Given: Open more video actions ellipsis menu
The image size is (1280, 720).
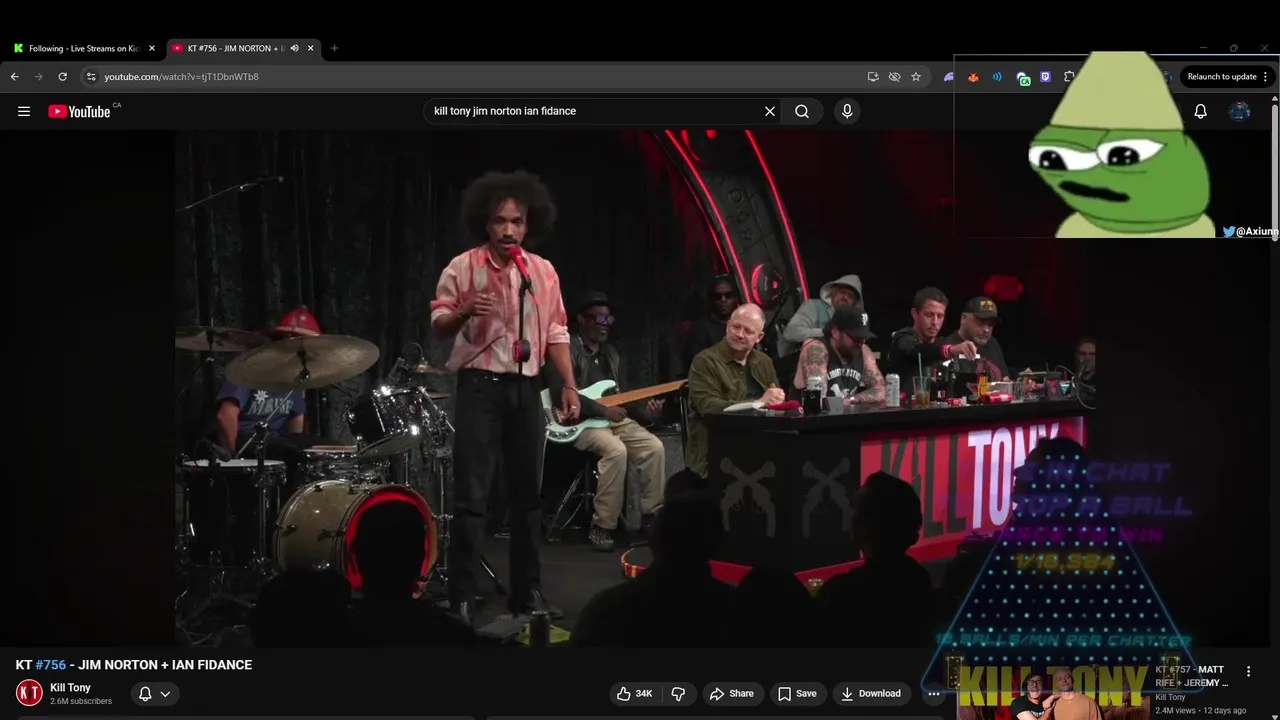Looking at the screenshot, I should tap(933, 693).
